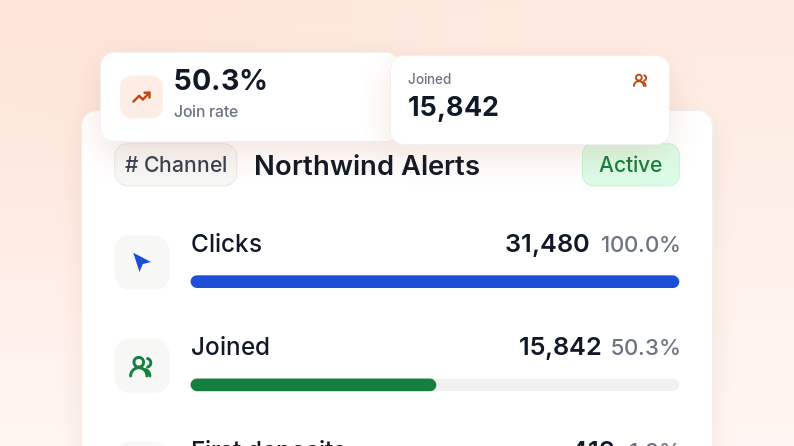Screen dimensions: 794x446
Task: Click the green users icon in Joined row
Action: click(x=142, y=366)
